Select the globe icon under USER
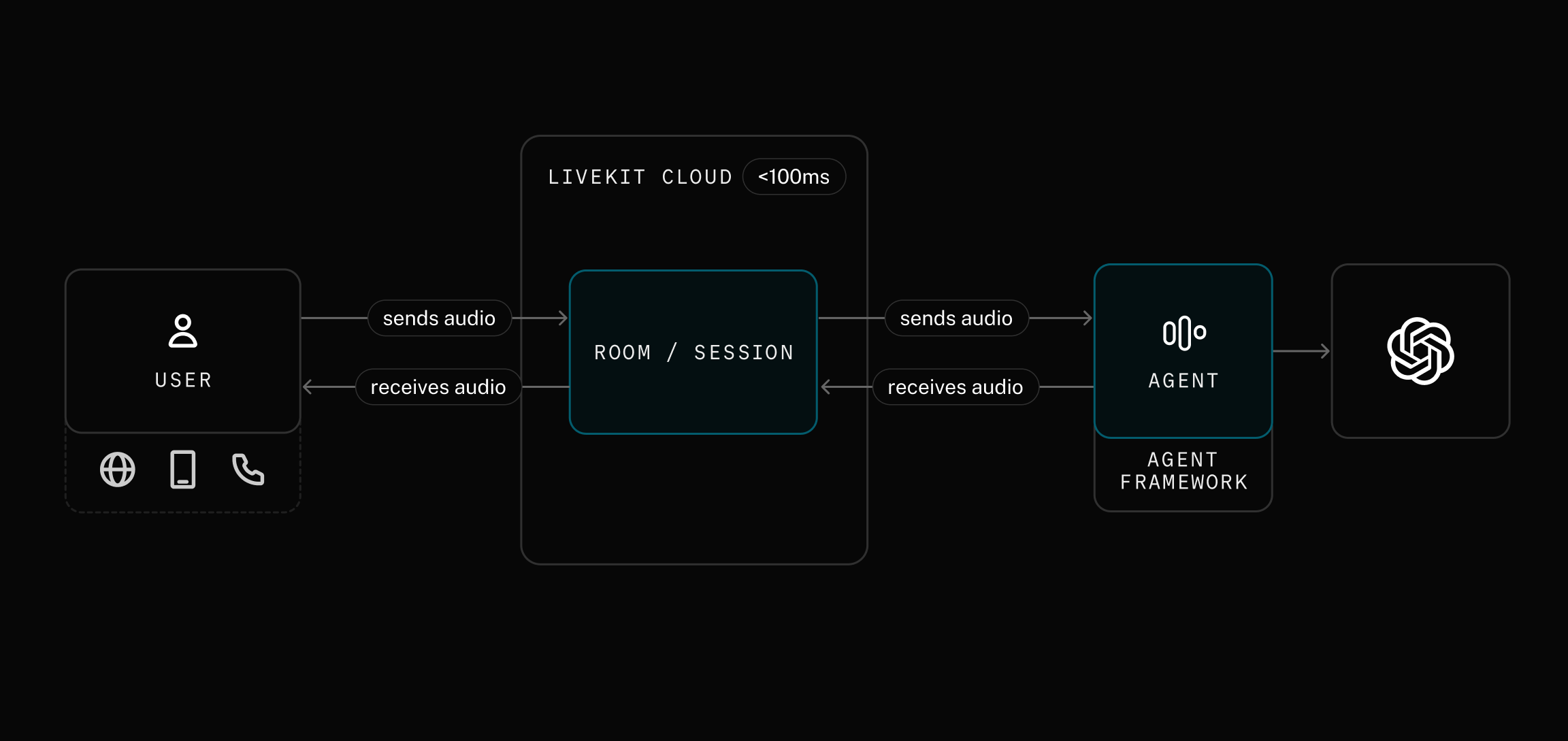The image size is (1568, 741). (x=117, y=470)
